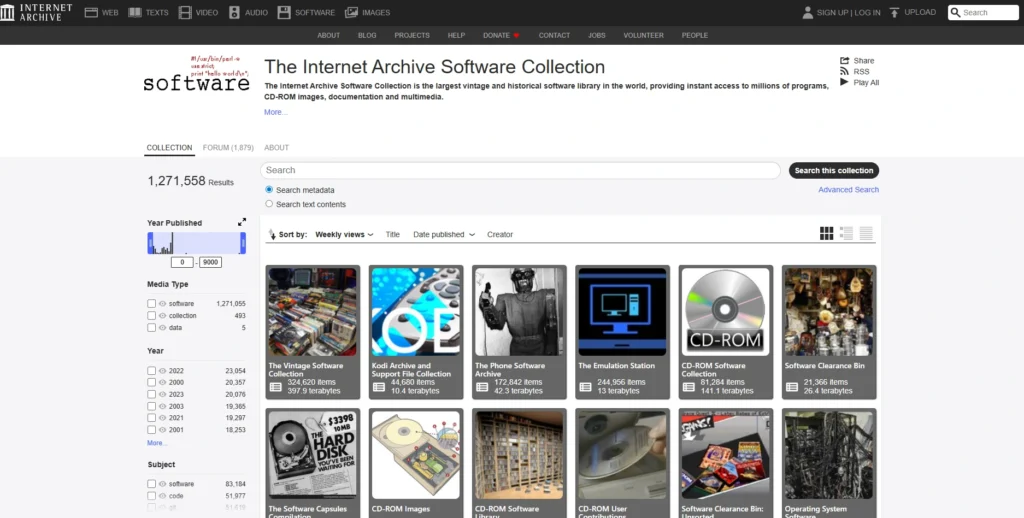Check the software media type checkbox
This screenshot has width=1024, height=518.
(x=152, y=304)
